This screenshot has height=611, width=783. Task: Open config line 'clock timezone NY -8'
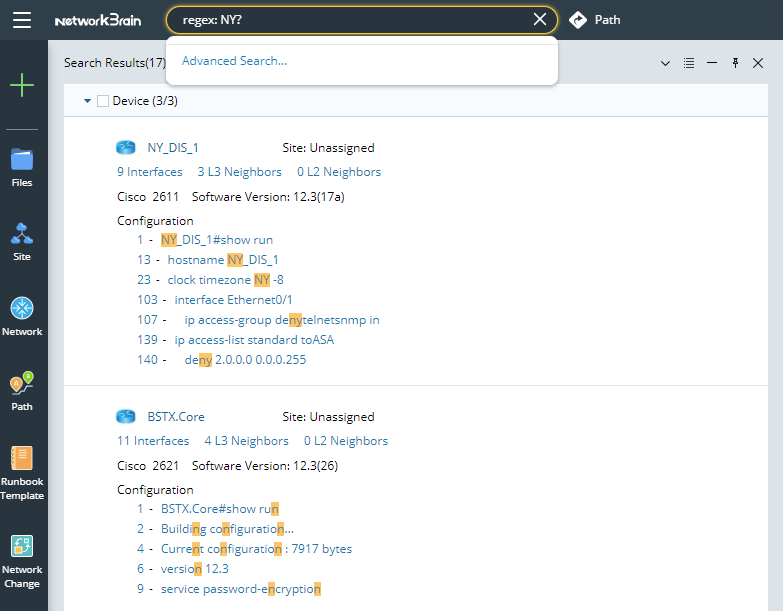pyautogui.click(x=226, y=280)
